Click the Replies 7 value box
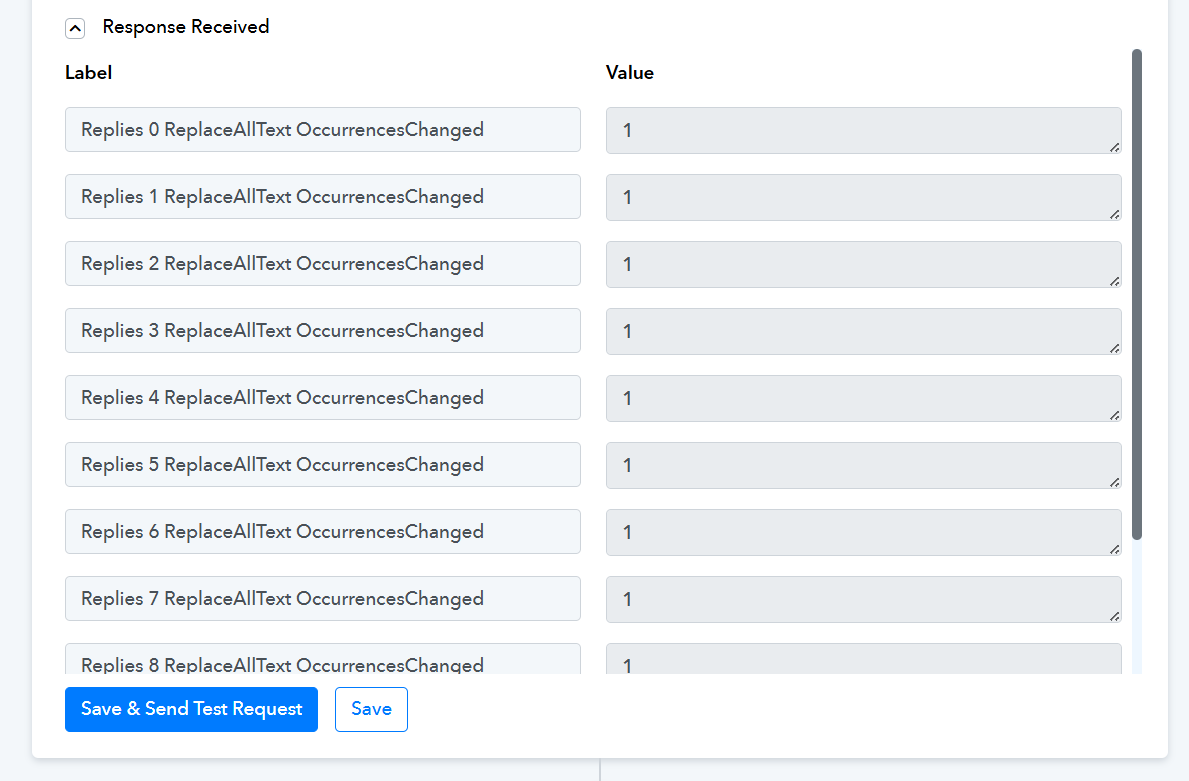The width and height of the screenshot is (1189, 781). tap(864, 600)
